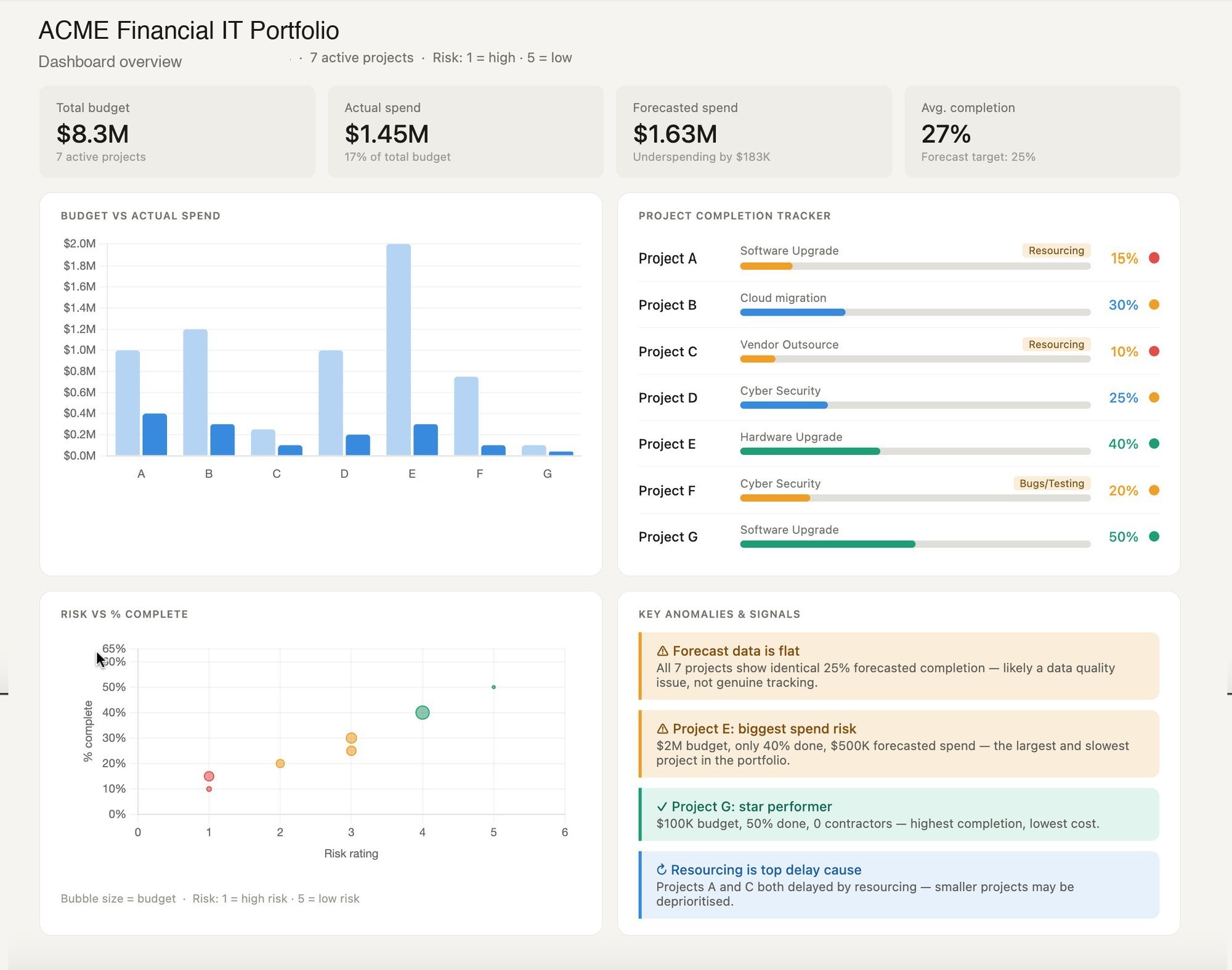This screenshot has width=1232, height=970.
Task: Click the Resourcing tag on Project C
Action: 1056,344
